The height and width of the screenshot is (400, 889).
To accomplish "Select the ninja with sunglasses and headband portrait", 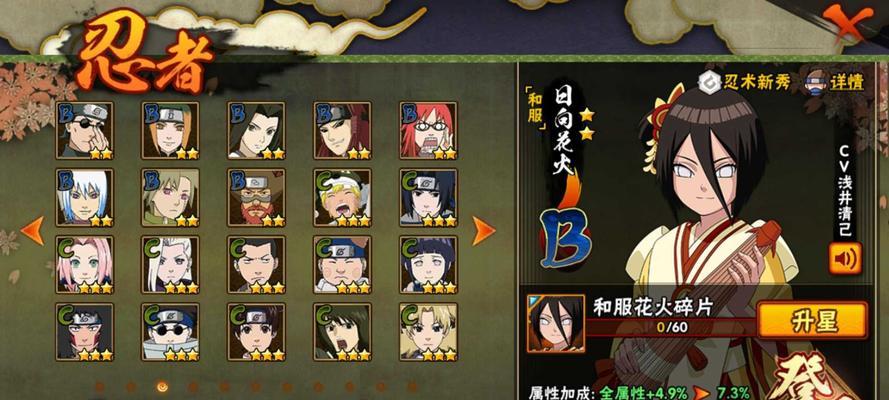I will coord(84,130).
